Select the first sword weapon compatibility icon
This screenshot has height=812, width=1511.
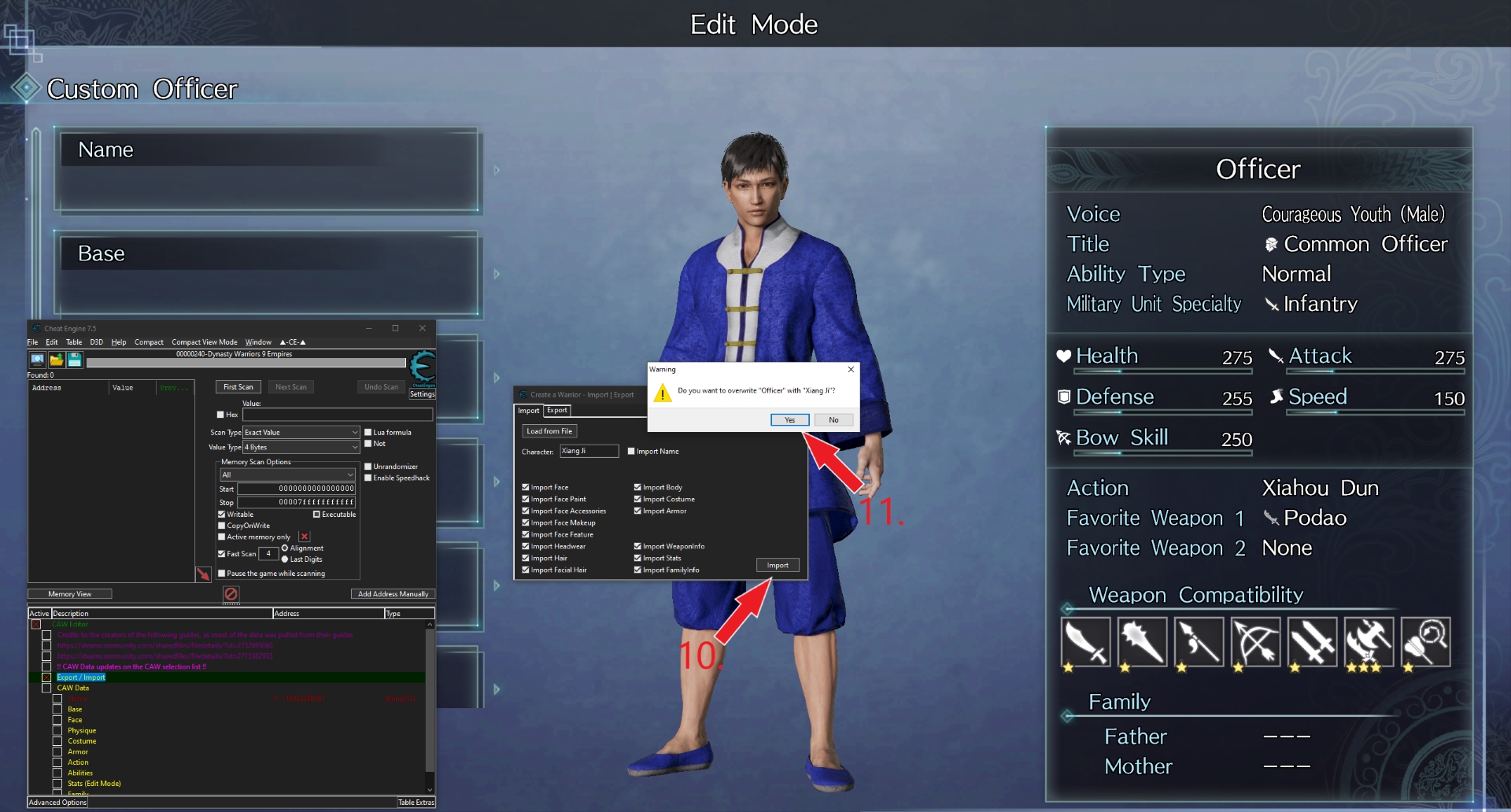[x=1086, y=643]
